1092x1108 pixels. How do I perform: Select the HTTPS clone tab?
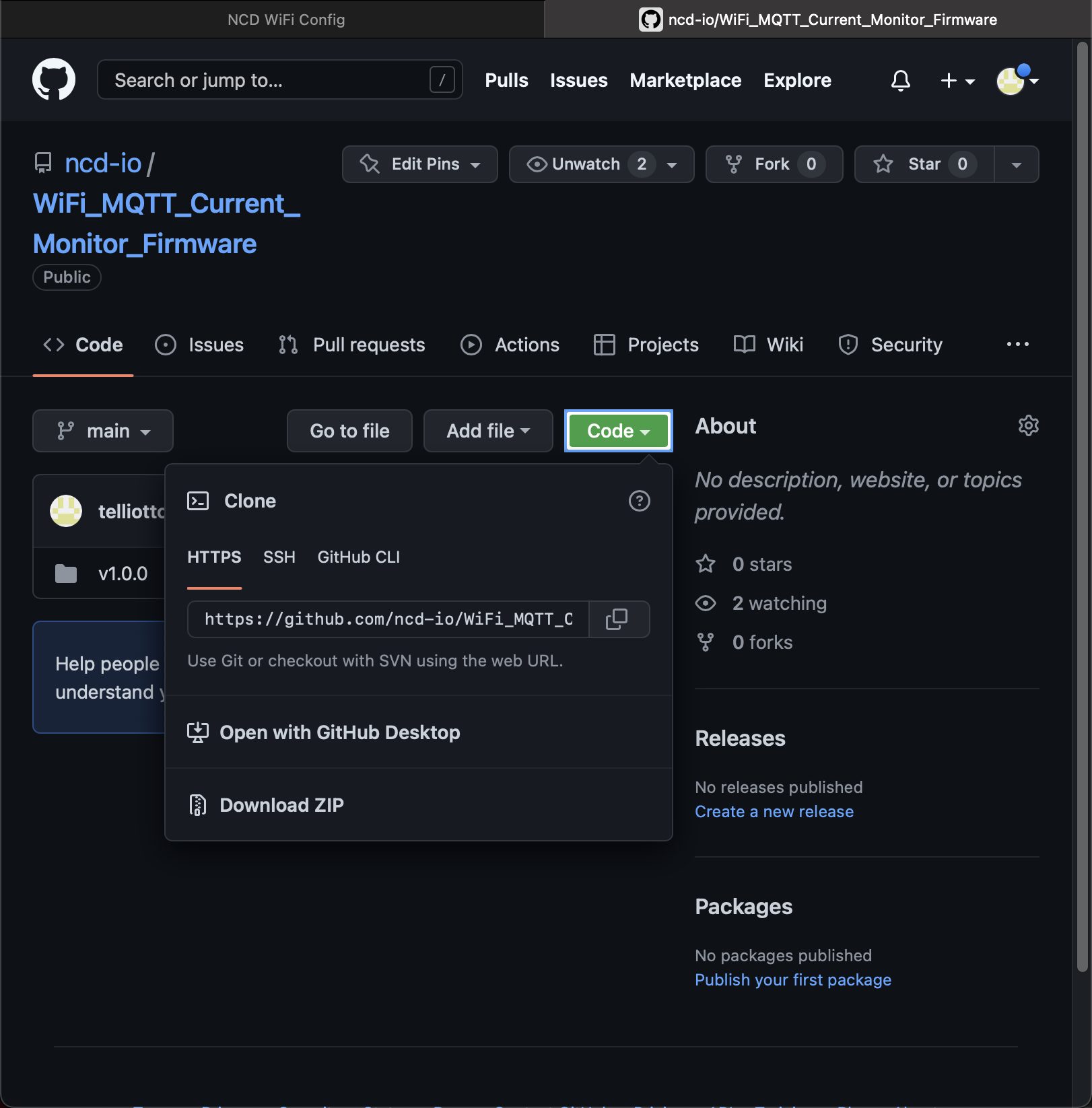point(214,557)
